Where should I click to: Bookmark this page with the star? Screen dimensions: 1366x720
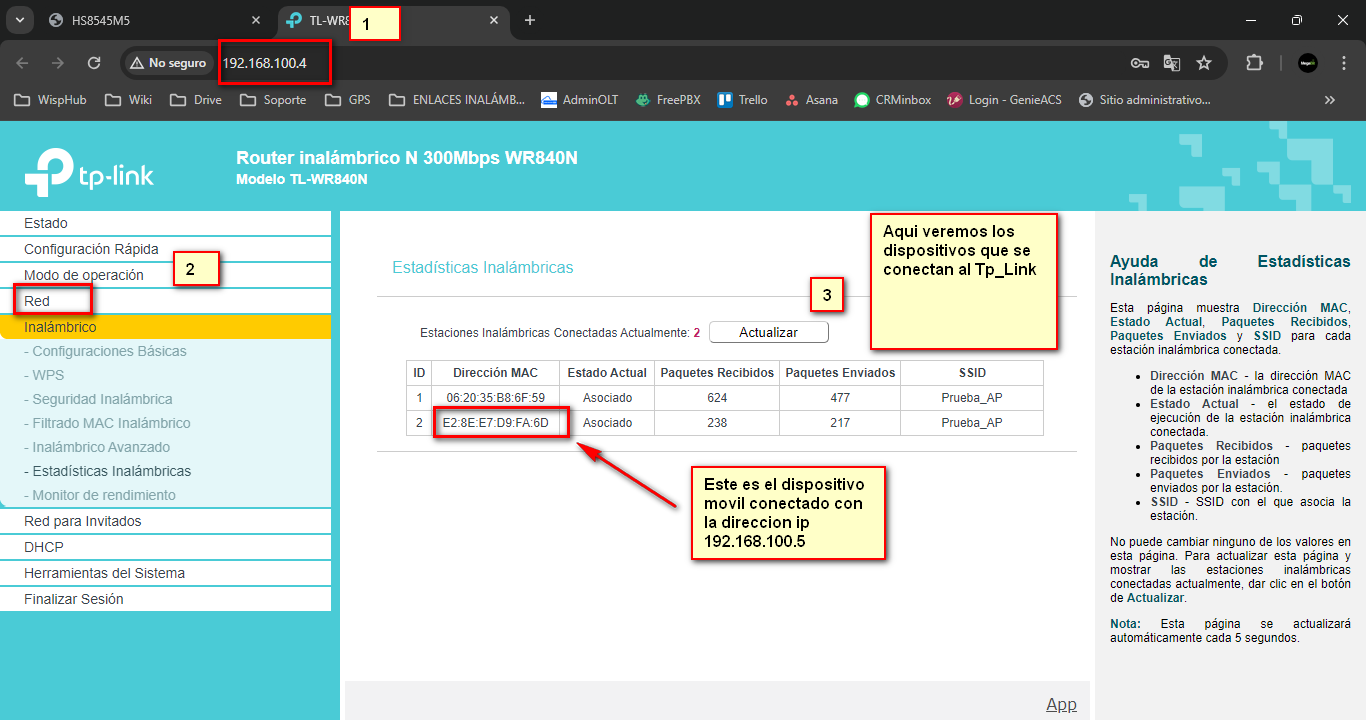coord(1204,63)
